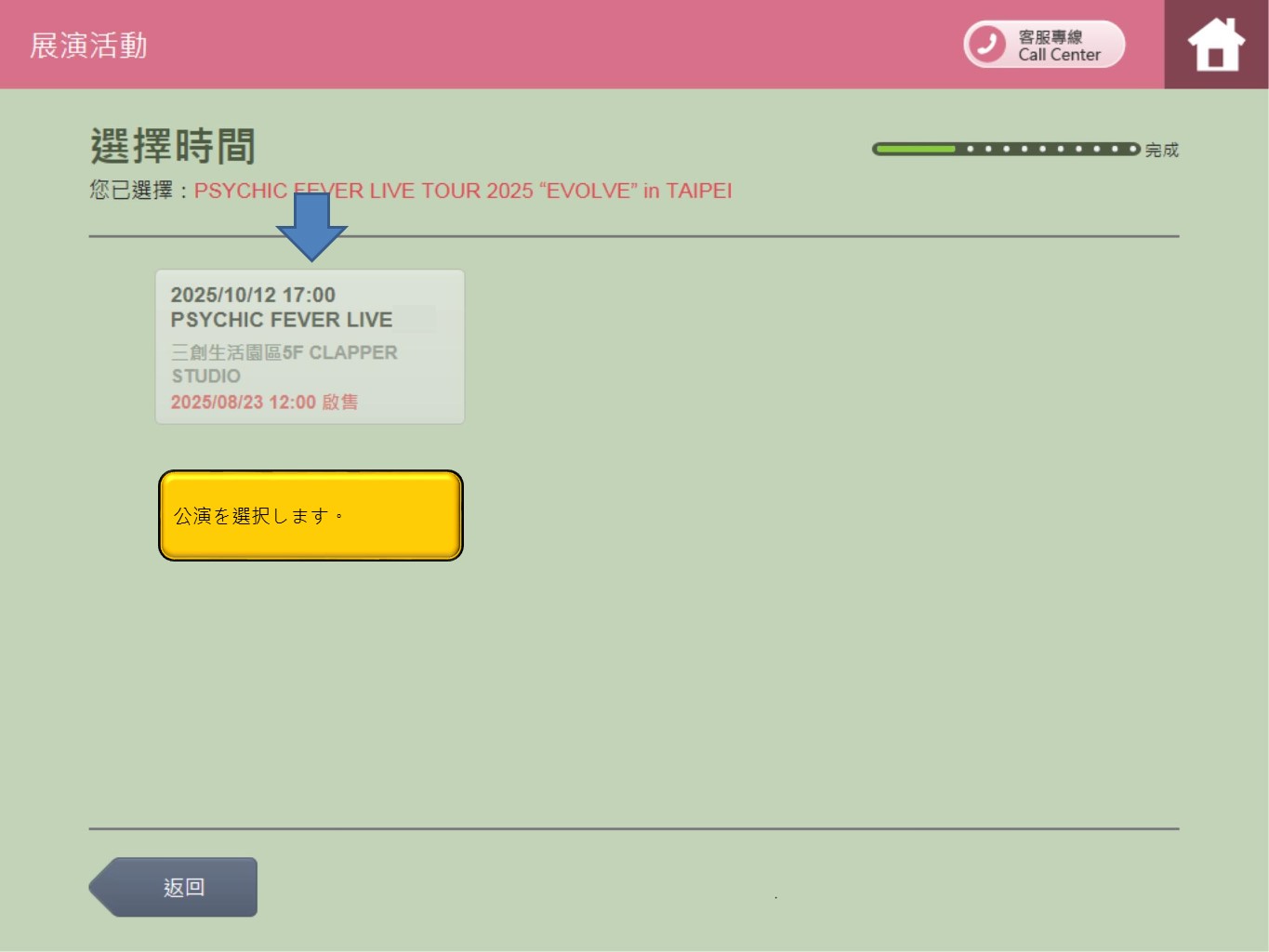Select the PSYCHIC FEVER LIVE card title
This screenshot has width=1269, height=952.
point(281,320)
